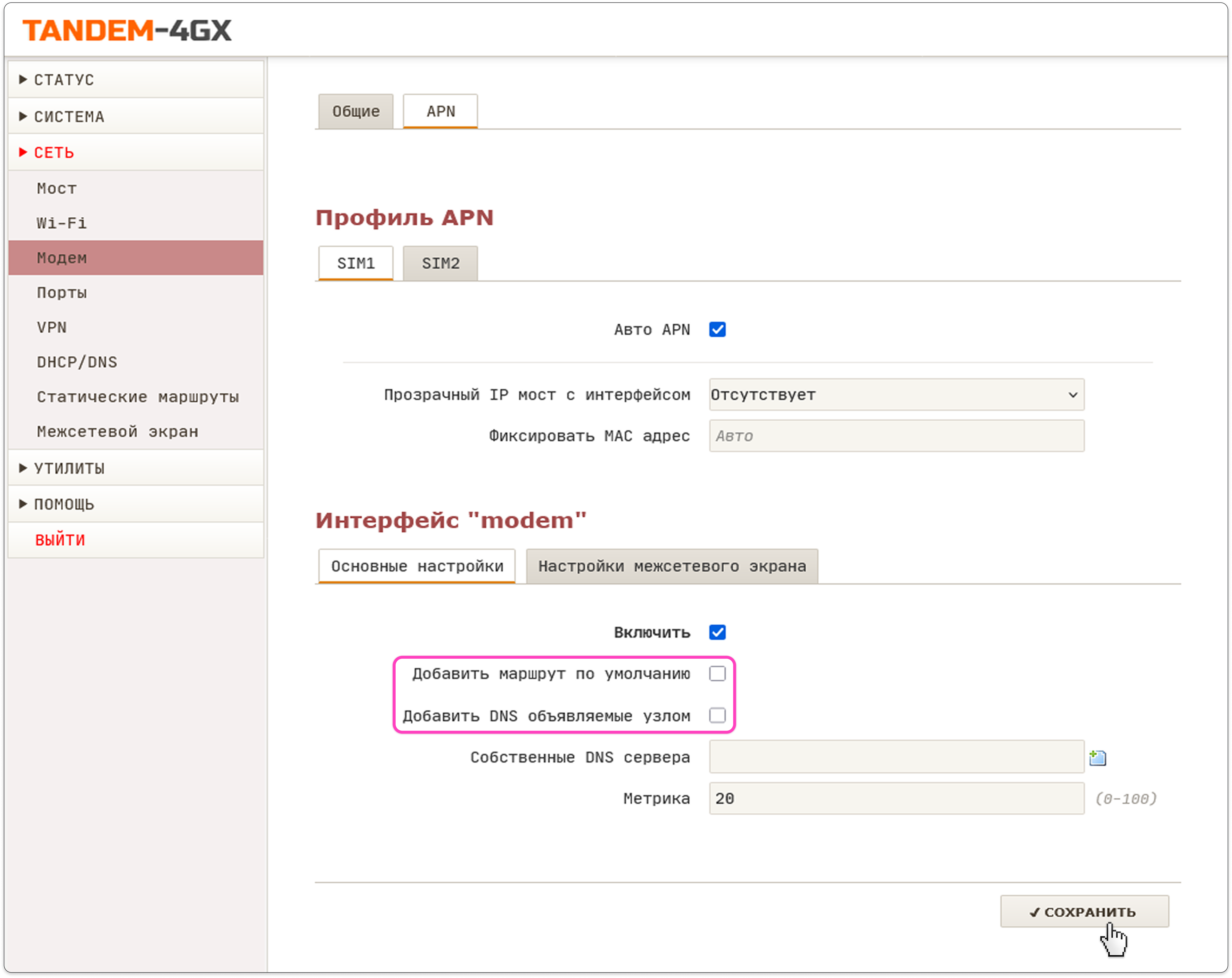Switch to the Общие tab

(355, 111)
